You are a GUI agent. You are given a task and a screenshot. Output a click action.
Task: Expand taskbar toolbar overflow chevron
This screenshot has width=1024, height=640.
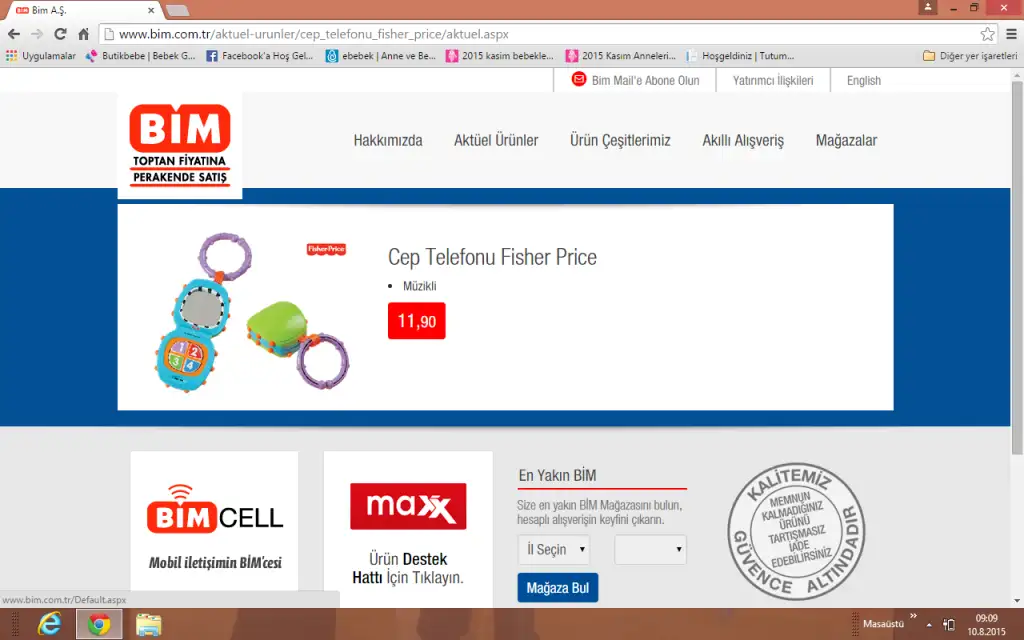click(913, 616)
